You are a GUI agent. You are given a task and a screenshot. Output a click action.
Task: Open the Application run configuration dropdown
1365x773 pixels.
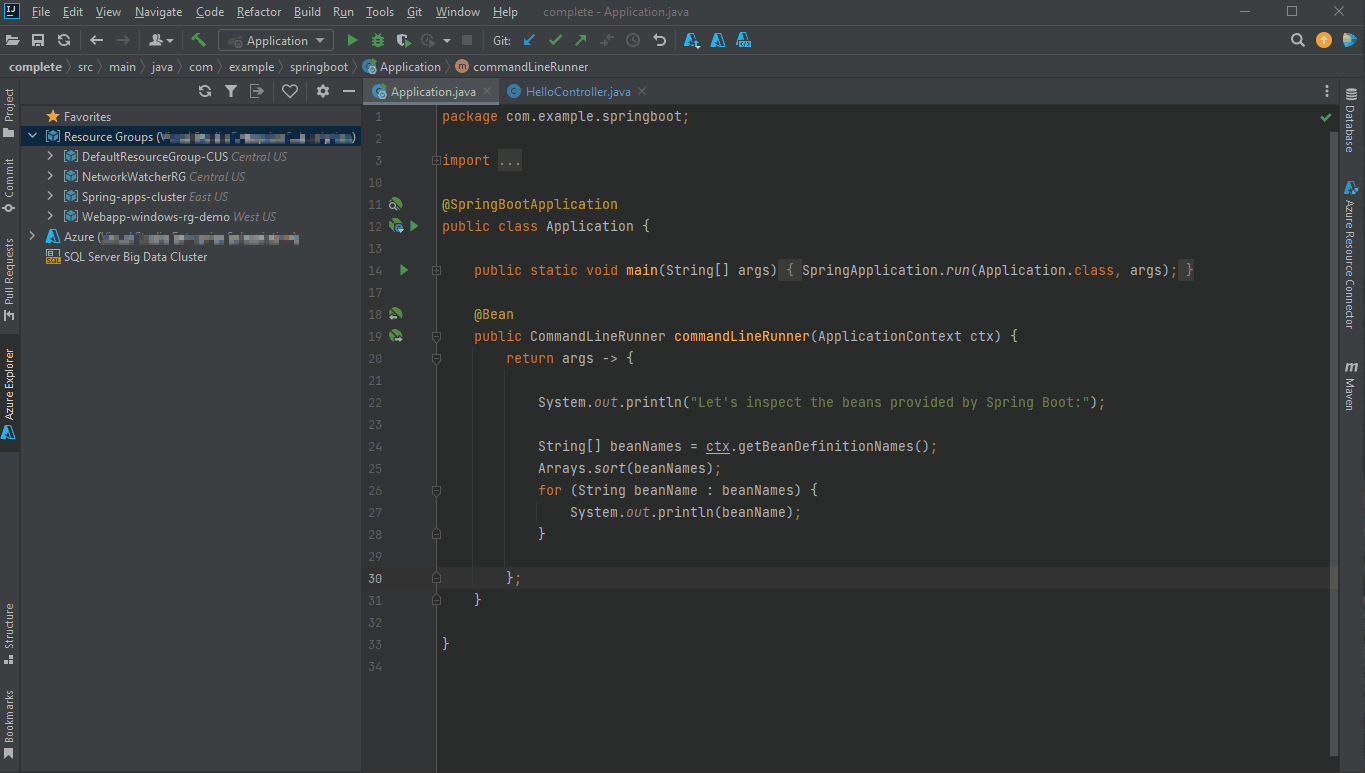[276, 41]
